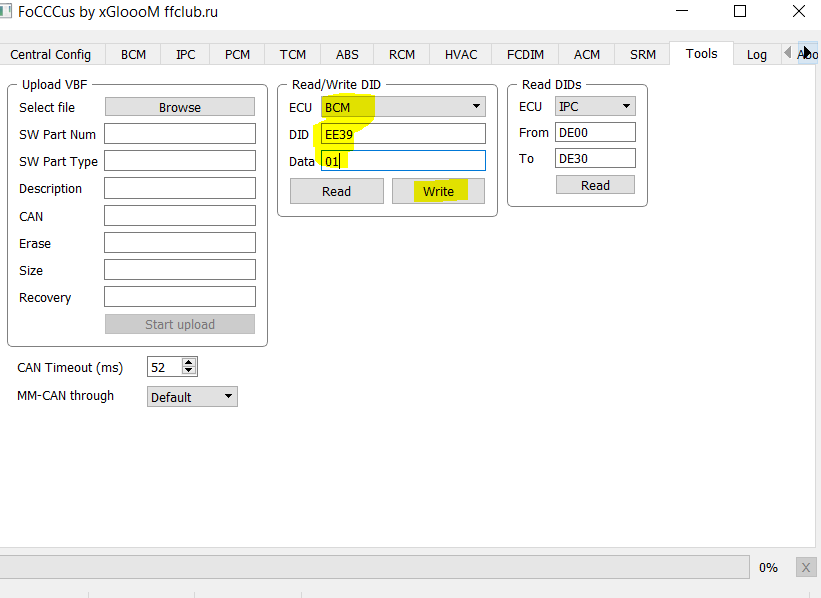This screenshot has width=821, height=598.
Task: Switch to the Central Config tab
Action: [x=50, y=54]
